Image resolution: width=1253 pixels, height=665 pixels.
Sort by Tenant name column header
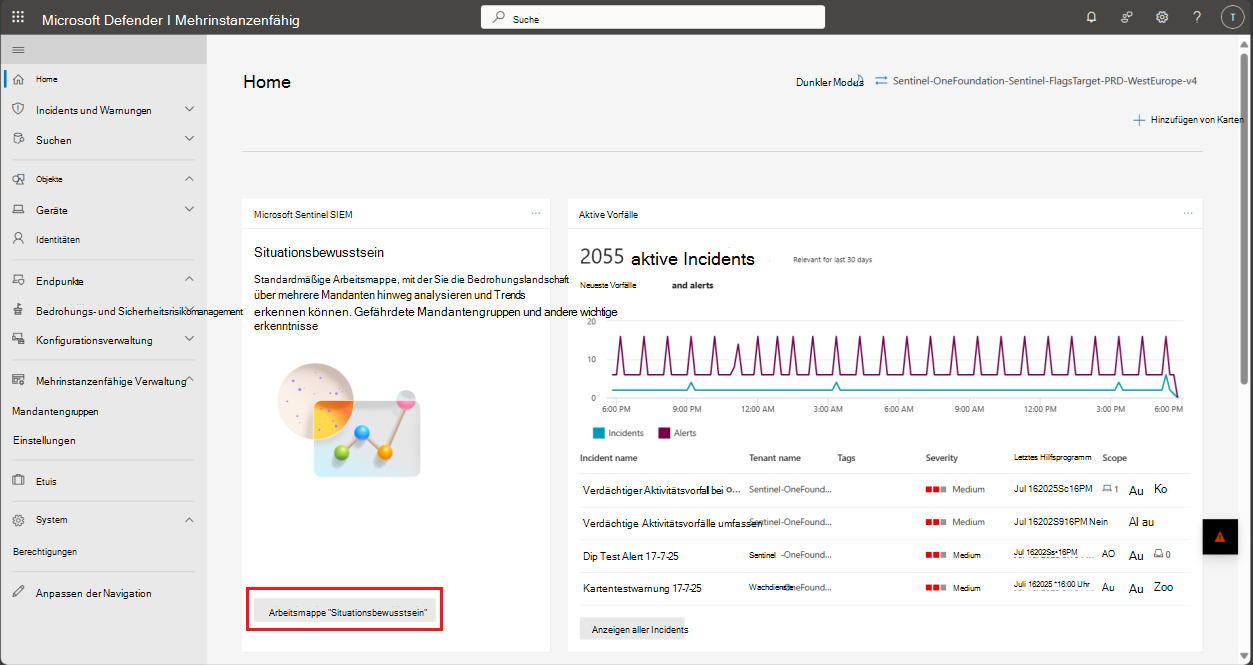(x=775, y=458)
